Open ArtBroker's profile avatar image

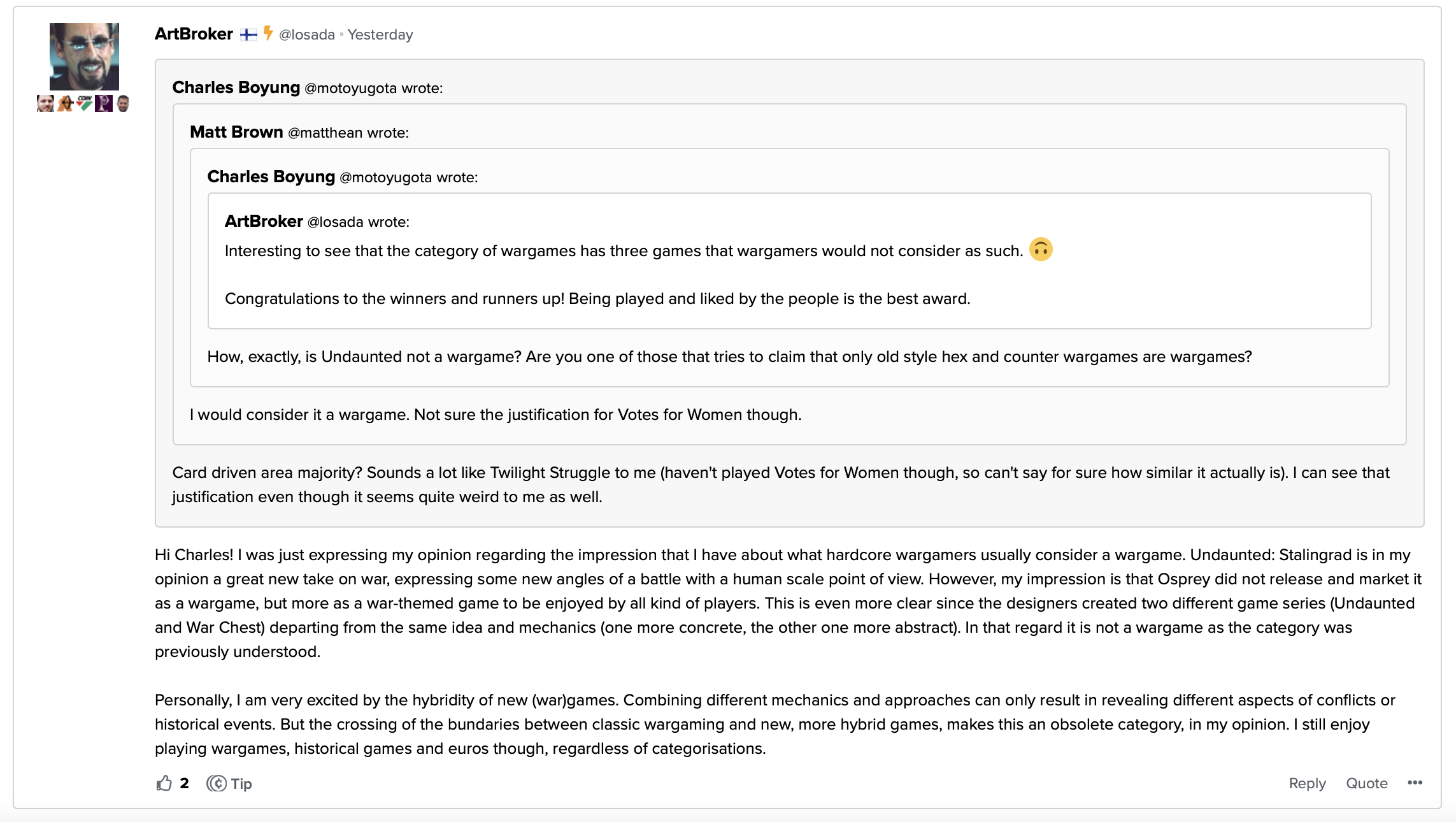pyautogui.click(x=84, y=57)
